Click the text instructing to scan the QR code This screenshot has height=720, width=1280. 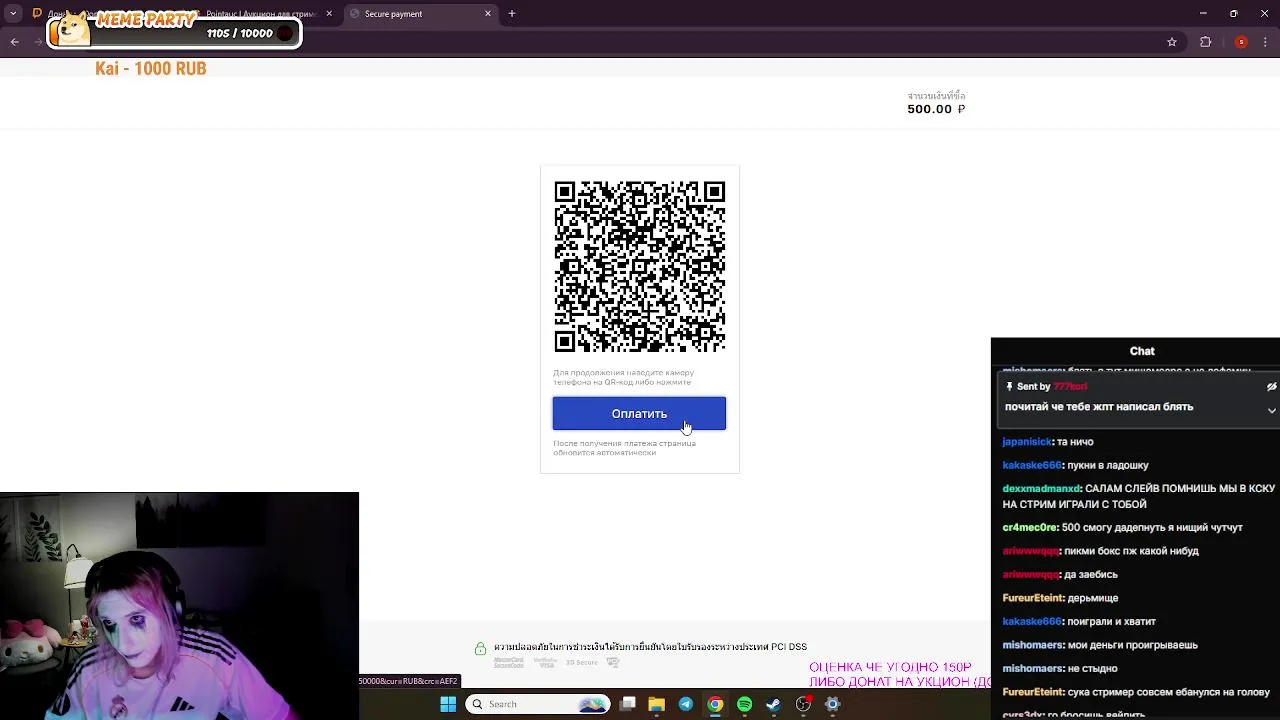click(623, 377)
